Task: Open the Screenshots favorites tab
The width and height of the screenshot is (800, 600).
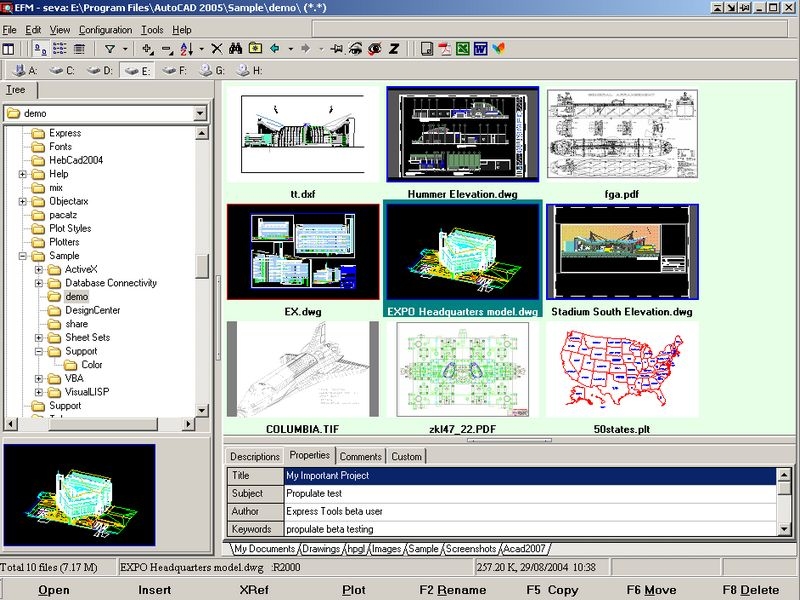Action: click(470, 549)
